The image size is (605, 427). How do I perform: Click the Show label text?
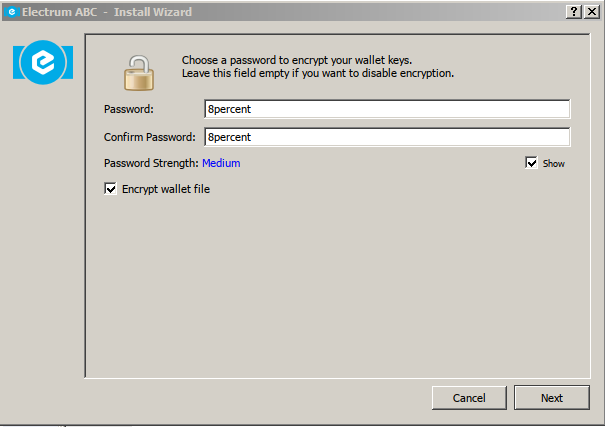coord(554,164)
